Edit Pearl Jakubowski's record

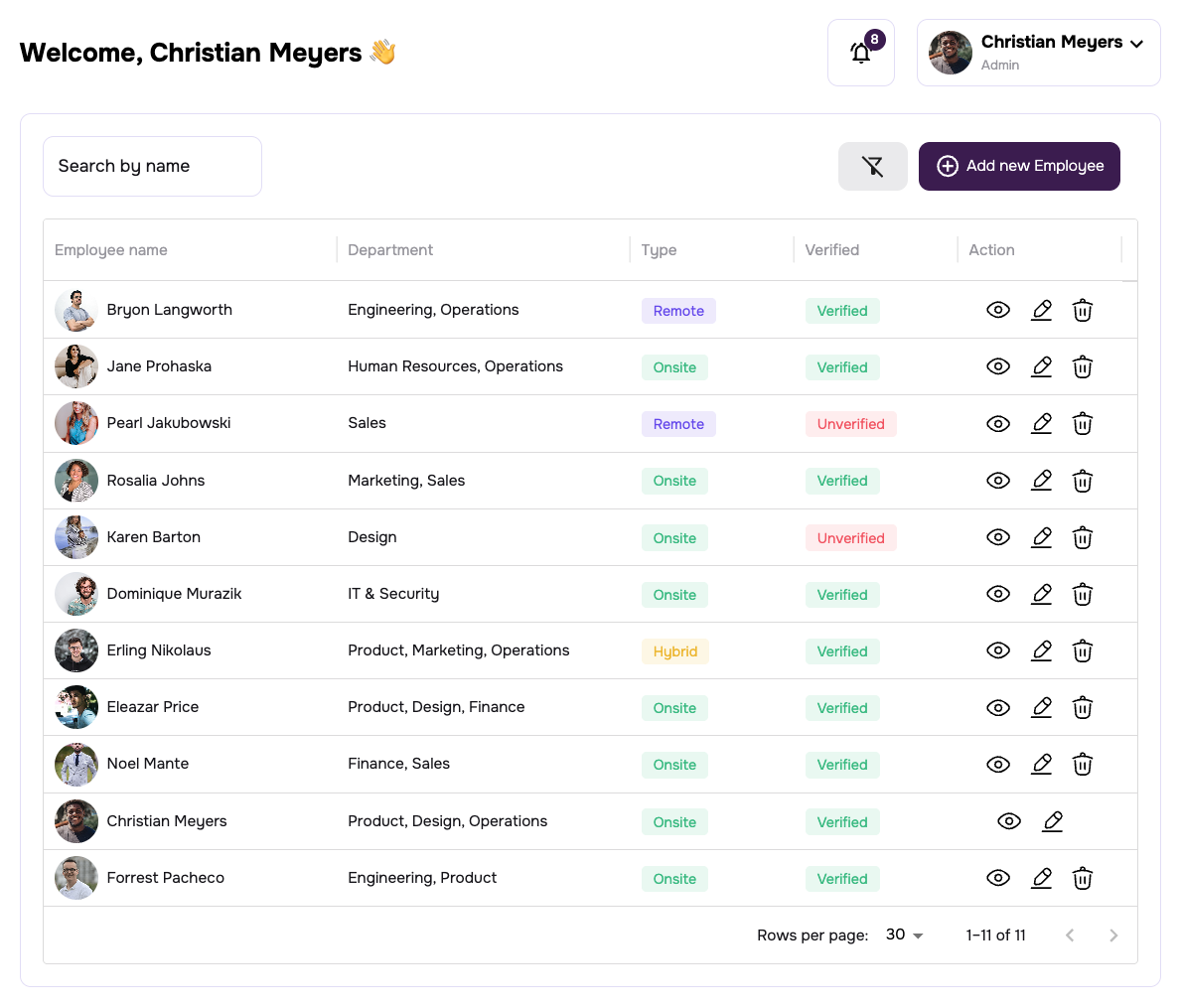coord(1041,423)
